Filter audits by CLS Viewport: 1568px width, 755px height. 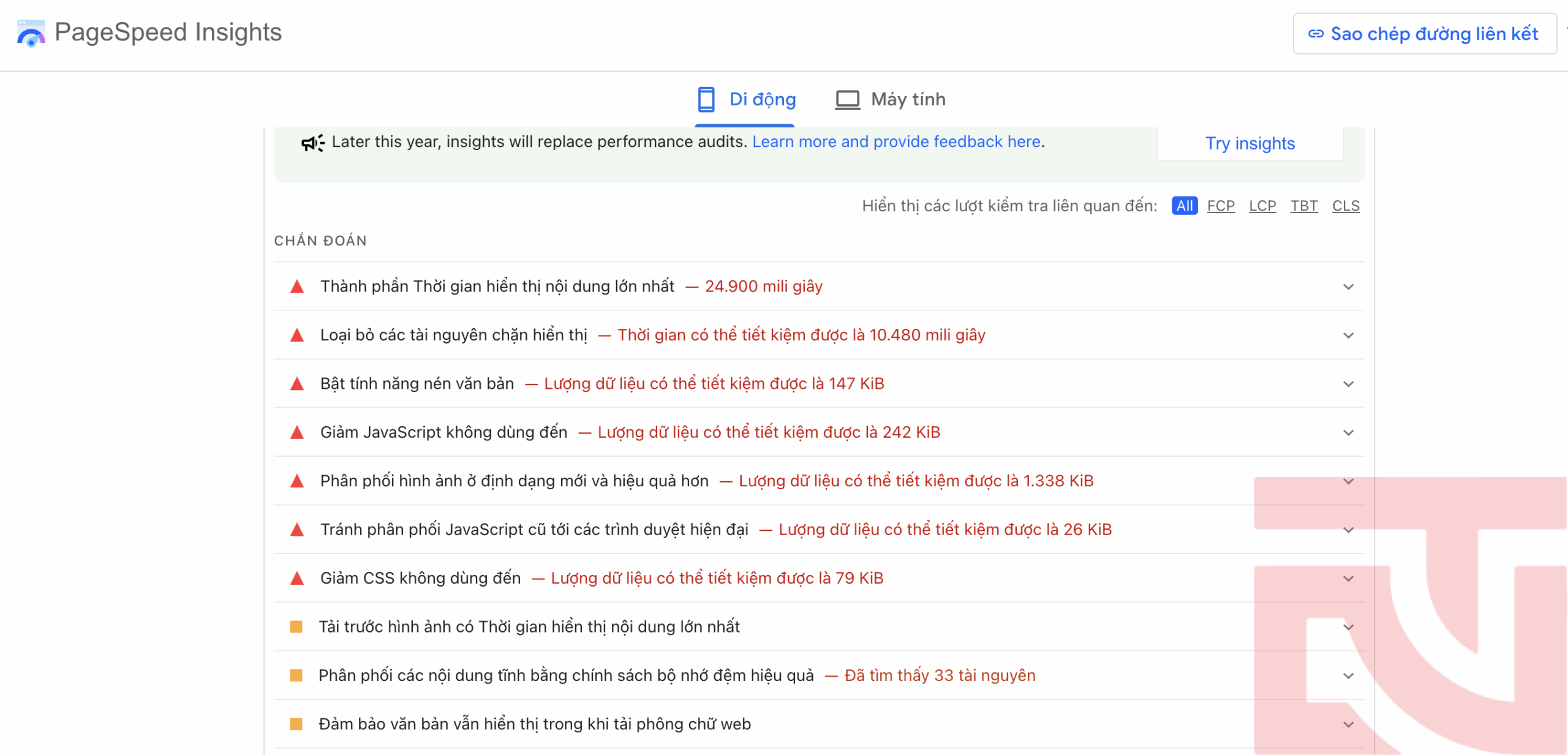point(1346,206)
